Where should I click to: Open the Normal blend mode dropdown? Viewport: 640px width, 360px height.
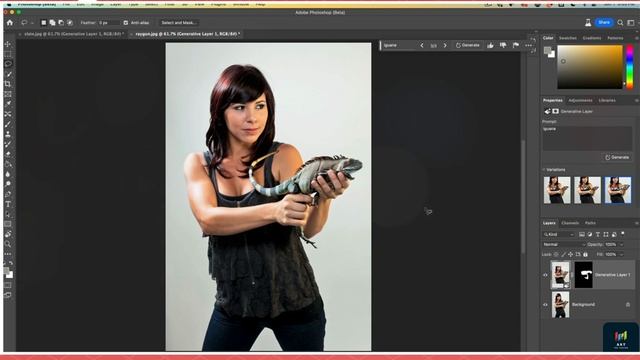564,244
